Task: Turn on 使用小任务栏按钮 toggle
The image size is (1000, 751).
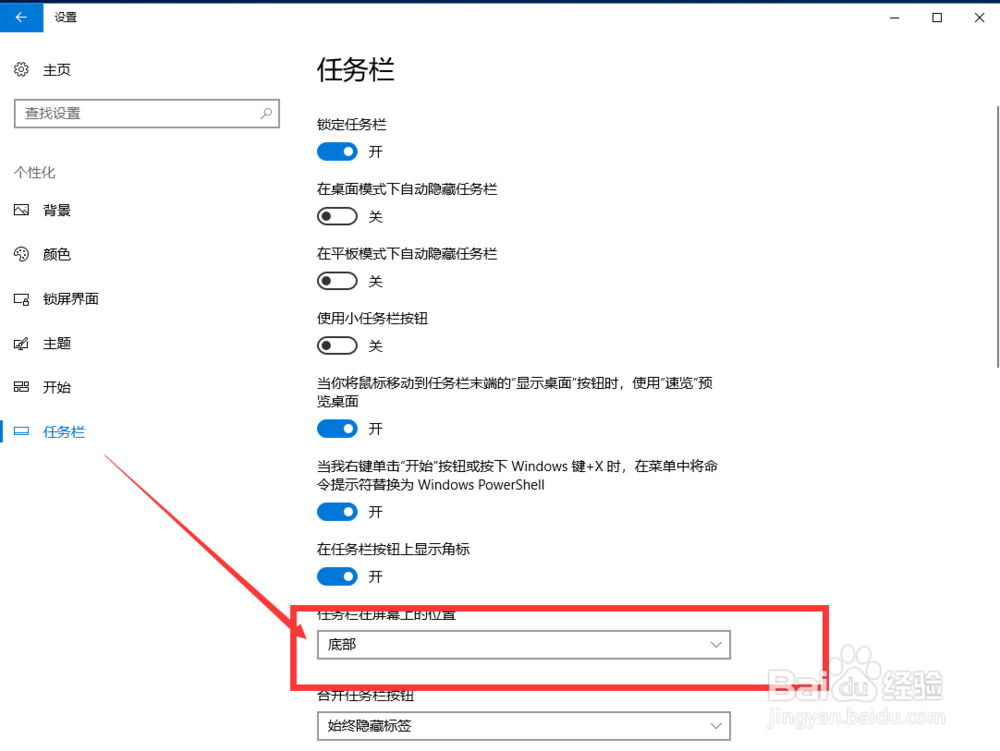Action: 337,345
